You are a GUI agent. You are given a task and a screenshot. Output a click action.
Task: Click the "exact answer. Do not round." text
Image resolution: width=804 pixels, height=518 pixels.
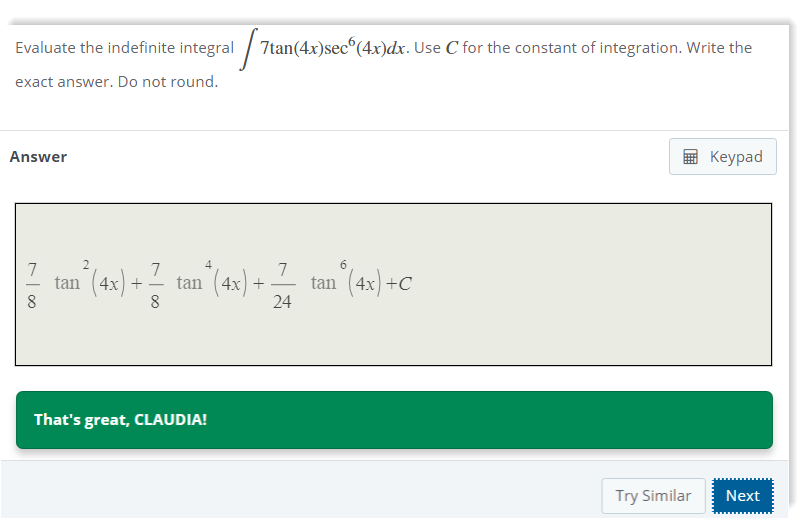[116, 82]
